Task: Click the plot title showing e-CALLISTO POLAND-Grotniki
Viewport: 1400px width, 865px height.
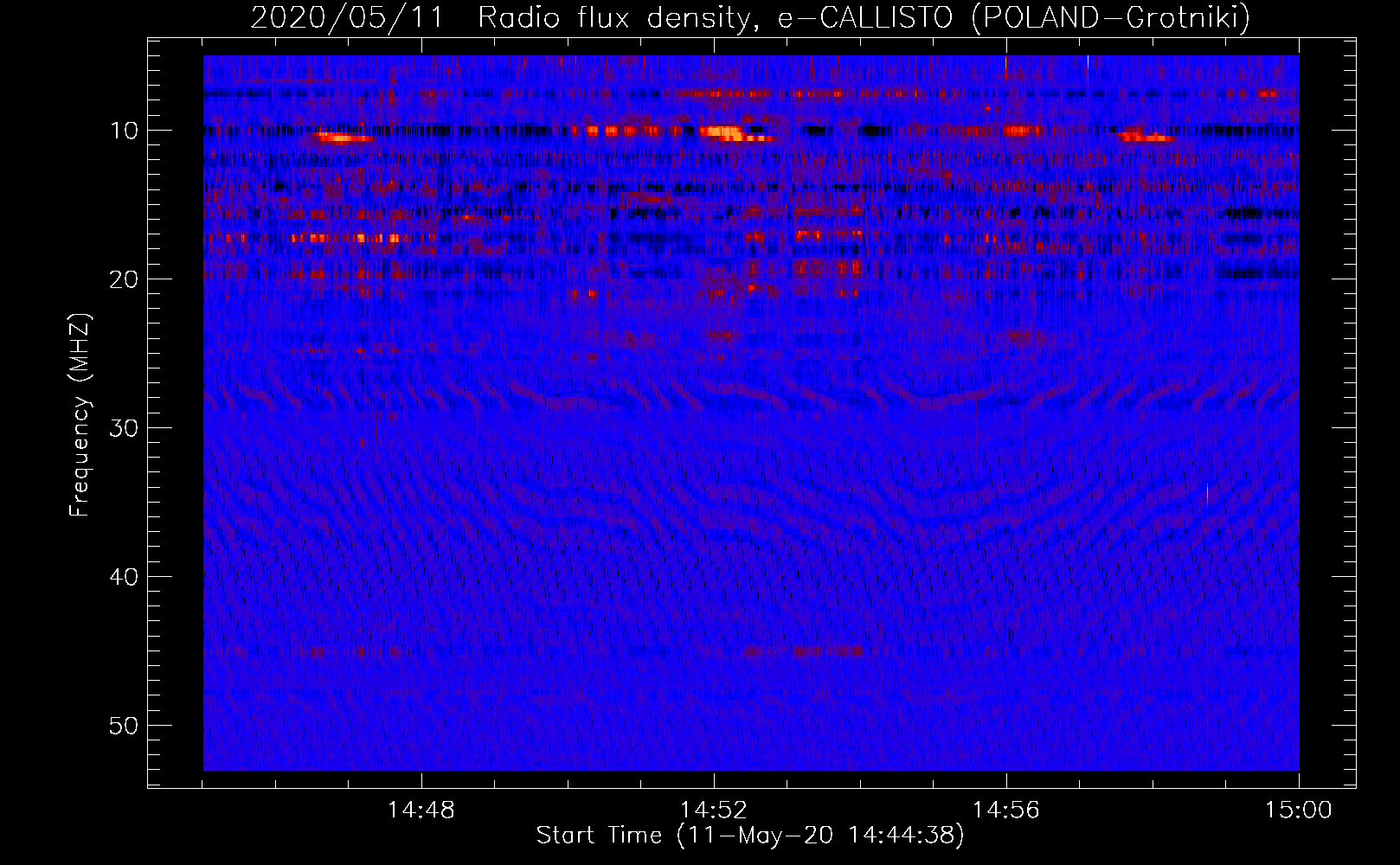Action: [750, 17]
